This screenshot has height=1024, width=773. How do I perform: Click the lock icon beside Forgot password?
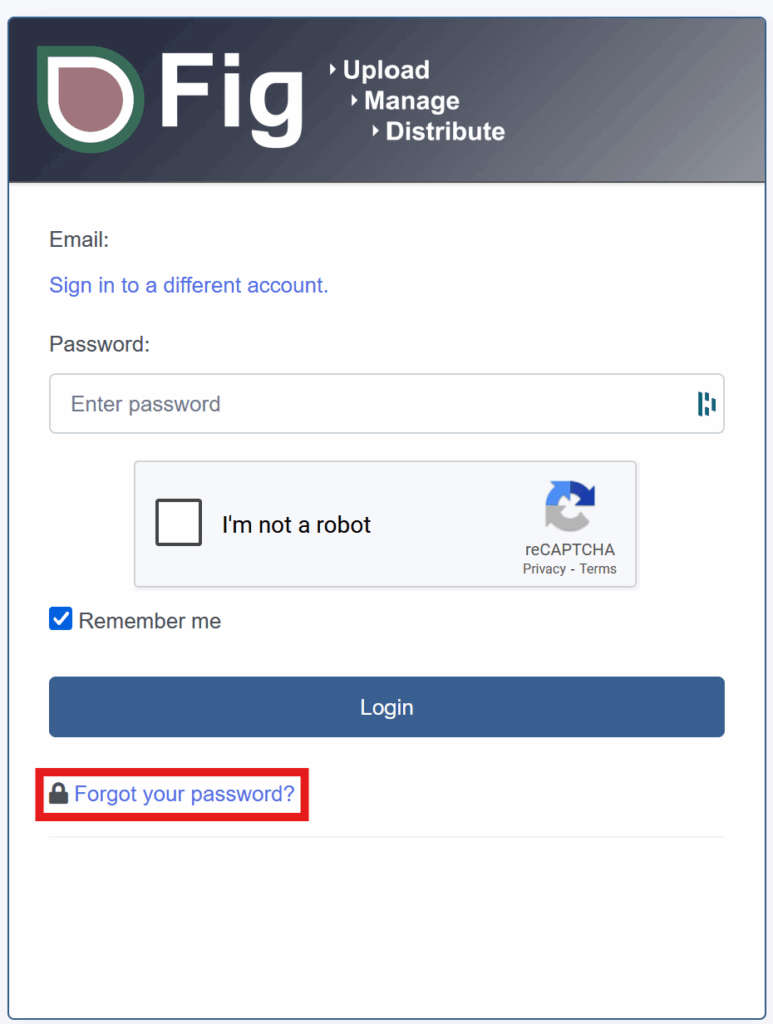59,793
